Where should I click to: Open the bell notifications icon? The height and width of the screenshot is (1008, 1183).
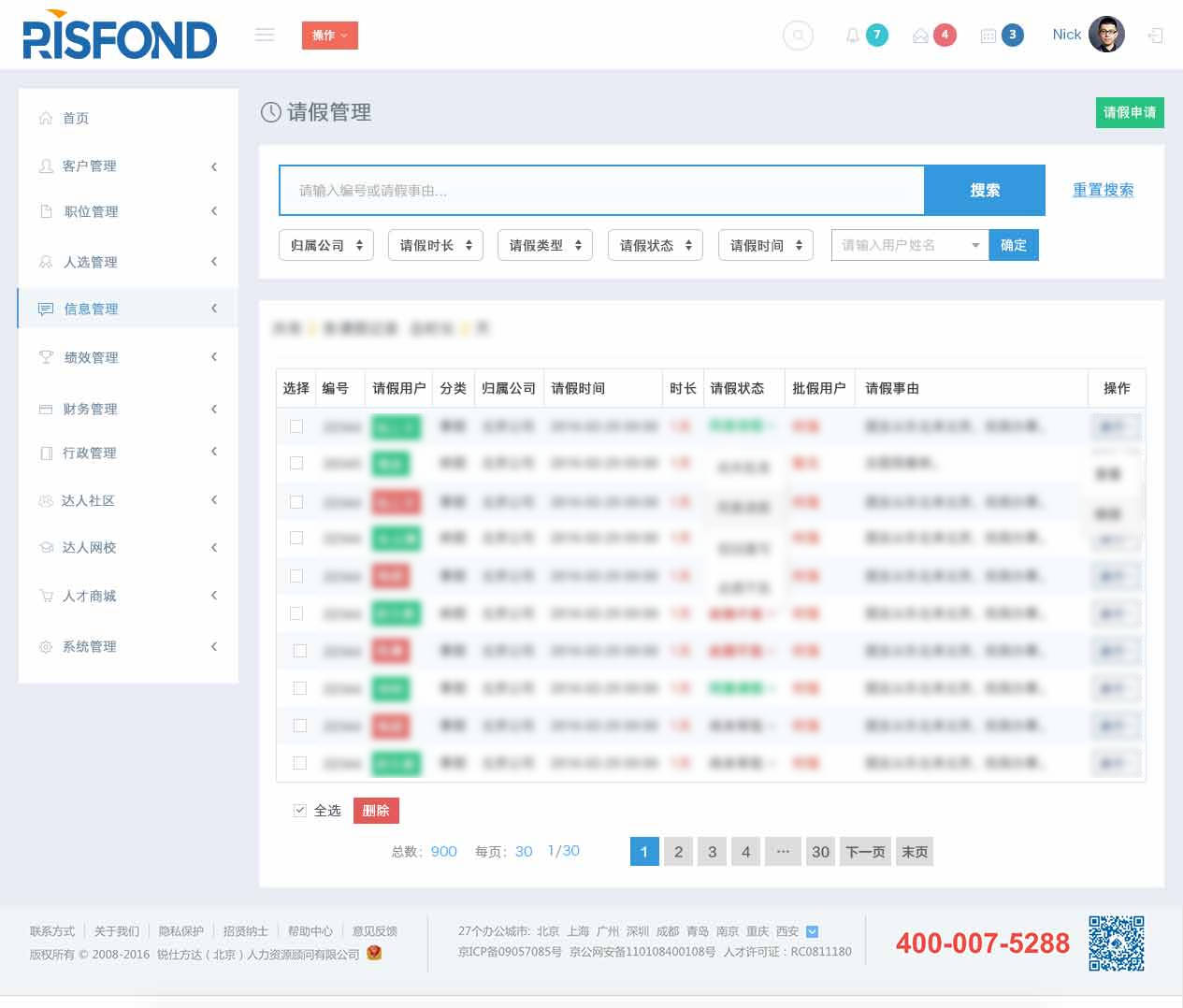[853, 36]
